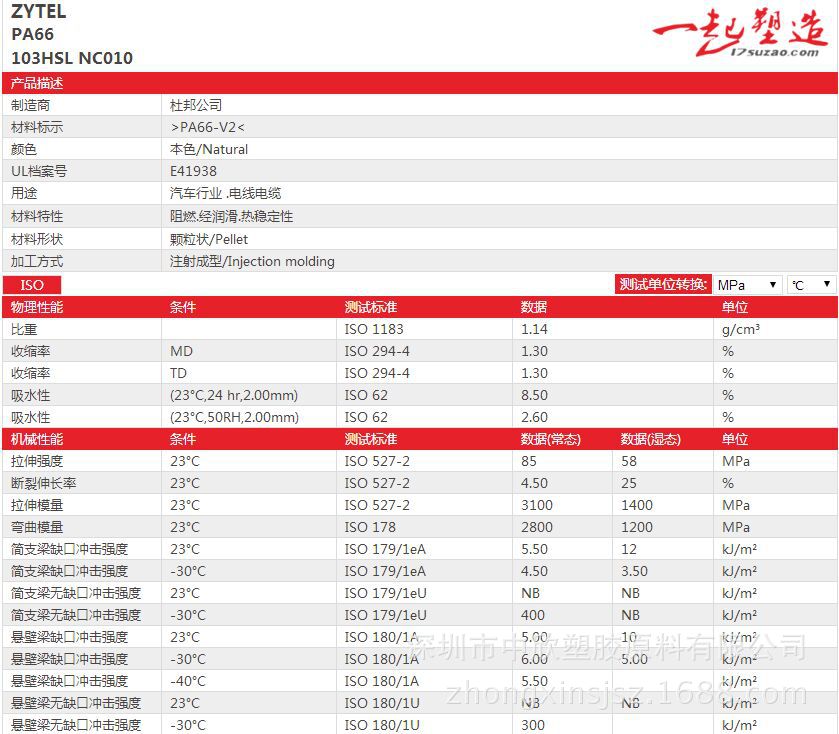Select the UL file number E41938
Screen dimensions: 839x734
[193, 171]
